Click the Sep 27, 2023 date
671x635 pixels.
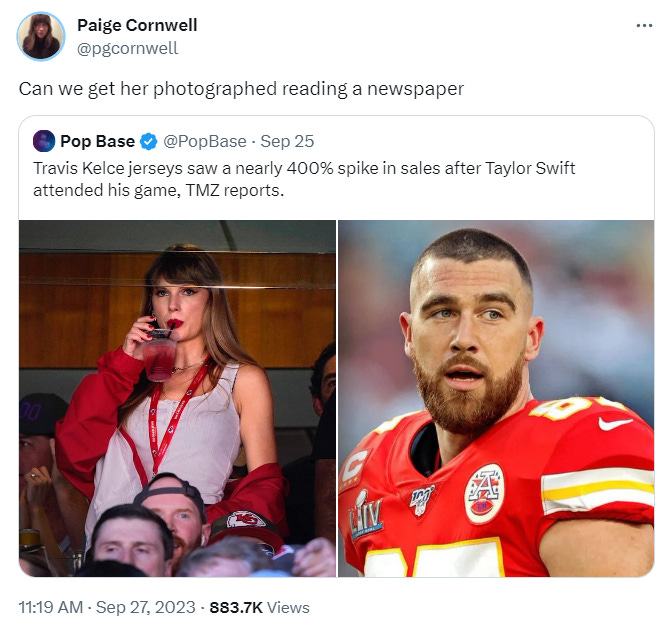tap(145, 607)
